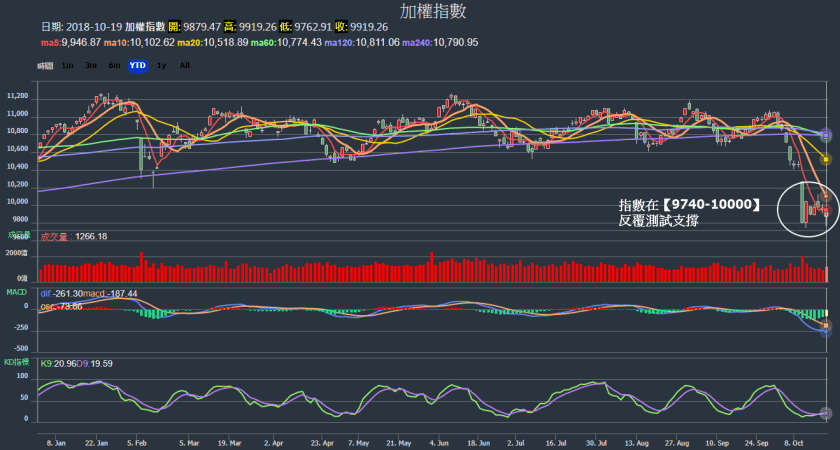Set chart range to 1y
The width and height of the screenshot is (840, 450).
(161, 65)
